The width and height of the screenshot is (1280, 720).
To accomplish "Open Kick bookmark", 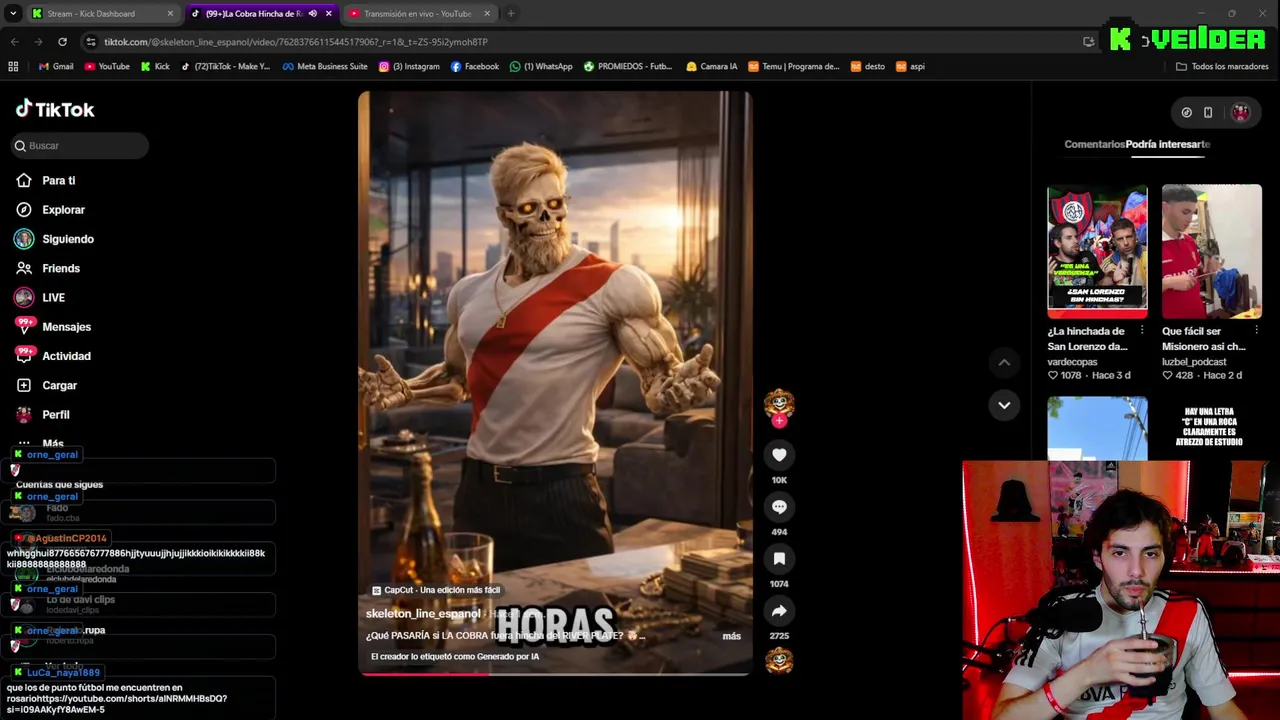I will (155, 67).
